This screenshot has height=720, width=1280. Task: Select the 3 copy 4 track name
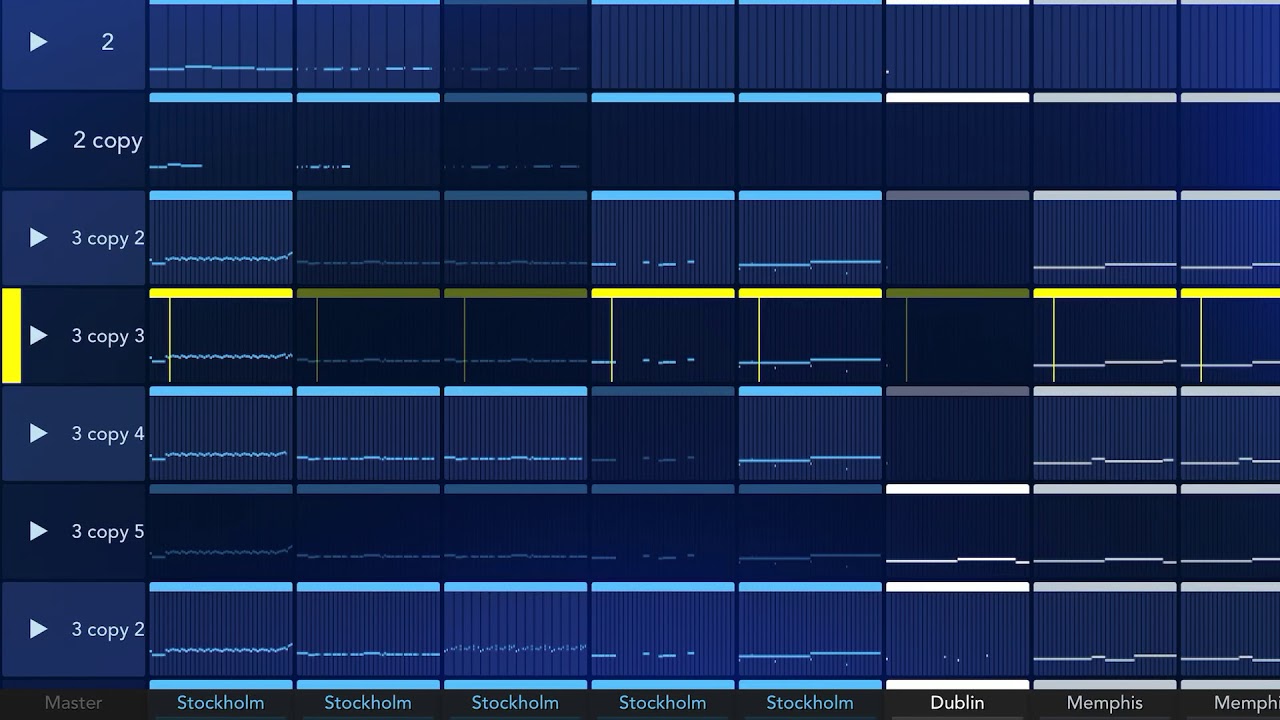tap(108, 434)
